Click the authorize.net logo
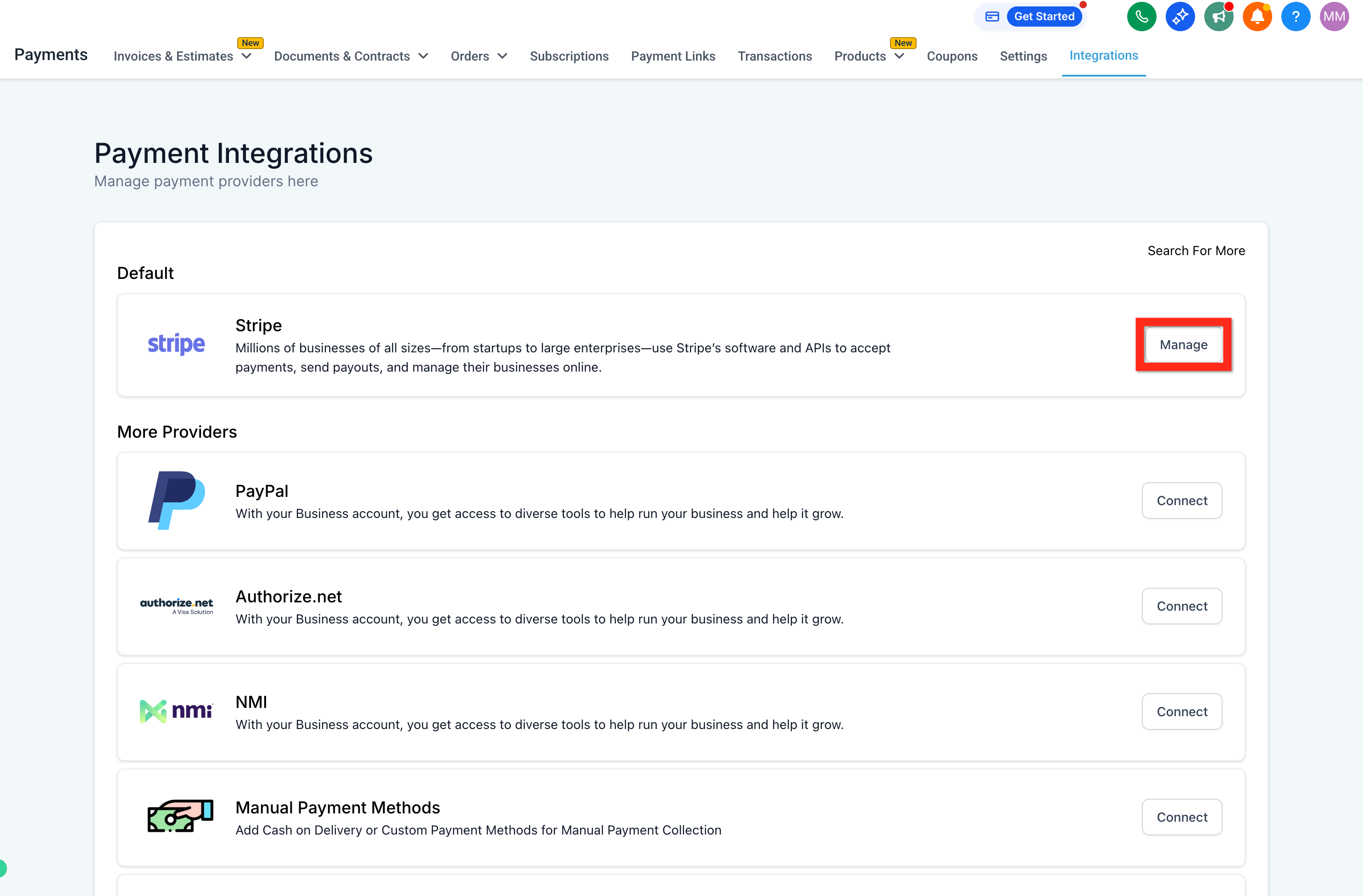This screenshot has height=896, width=1363. (x=176, y=606)
